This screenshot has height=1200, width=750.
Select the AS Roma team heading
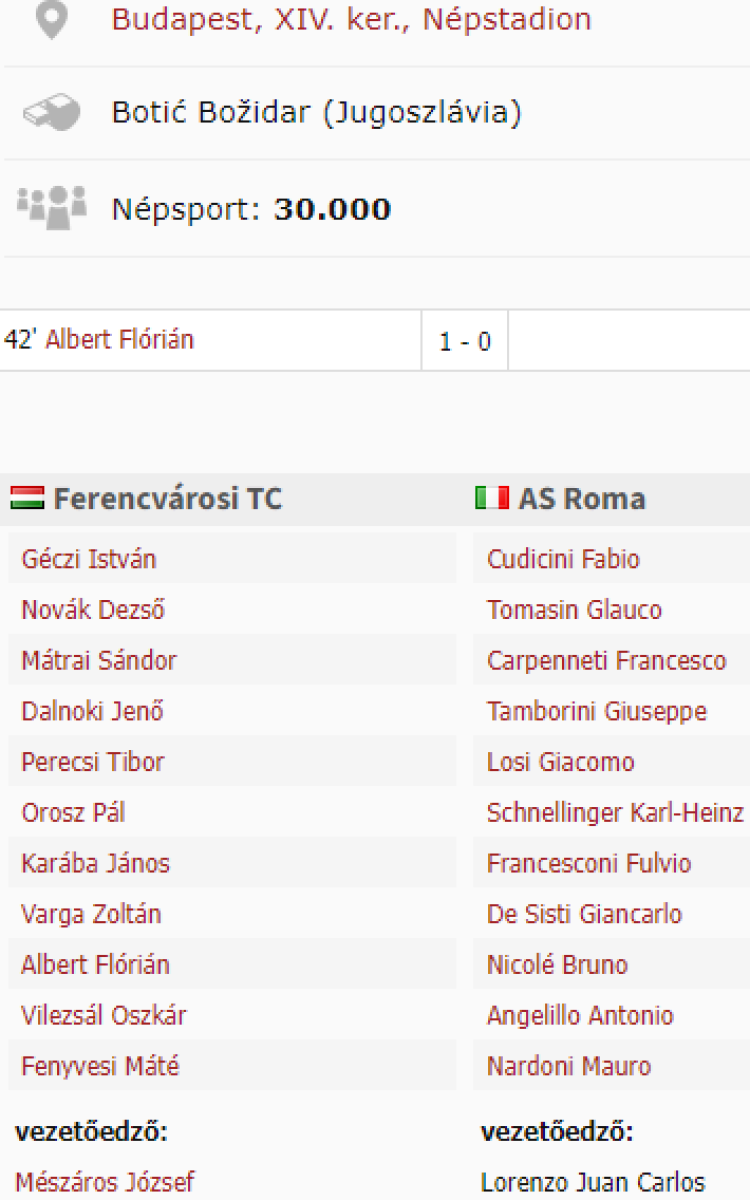[582, 499]
